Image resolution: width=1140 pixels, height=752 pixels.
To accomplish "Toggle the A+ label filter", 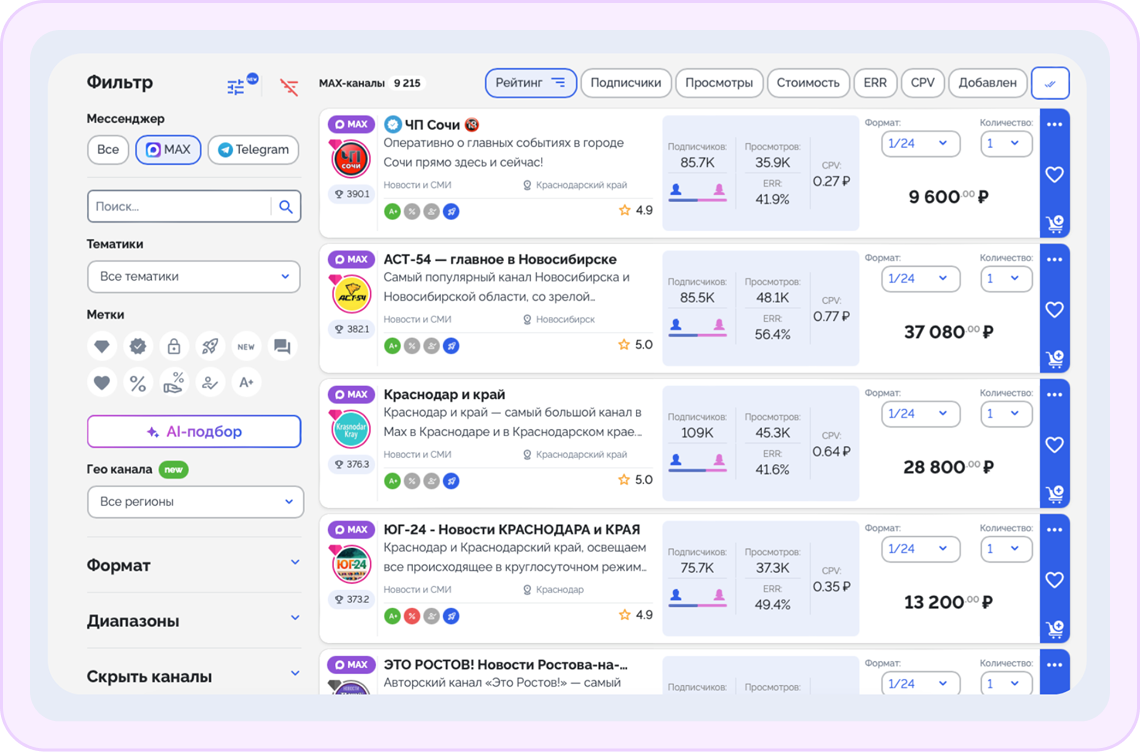I will coord(246,383).
